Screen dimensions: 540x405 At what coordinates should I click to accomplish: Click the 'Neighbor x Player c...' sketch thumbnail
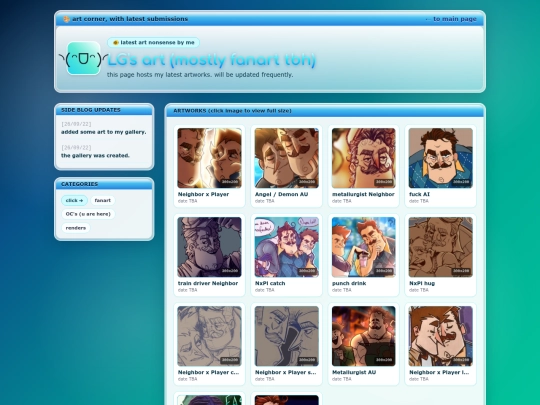[x=209, y=336]
